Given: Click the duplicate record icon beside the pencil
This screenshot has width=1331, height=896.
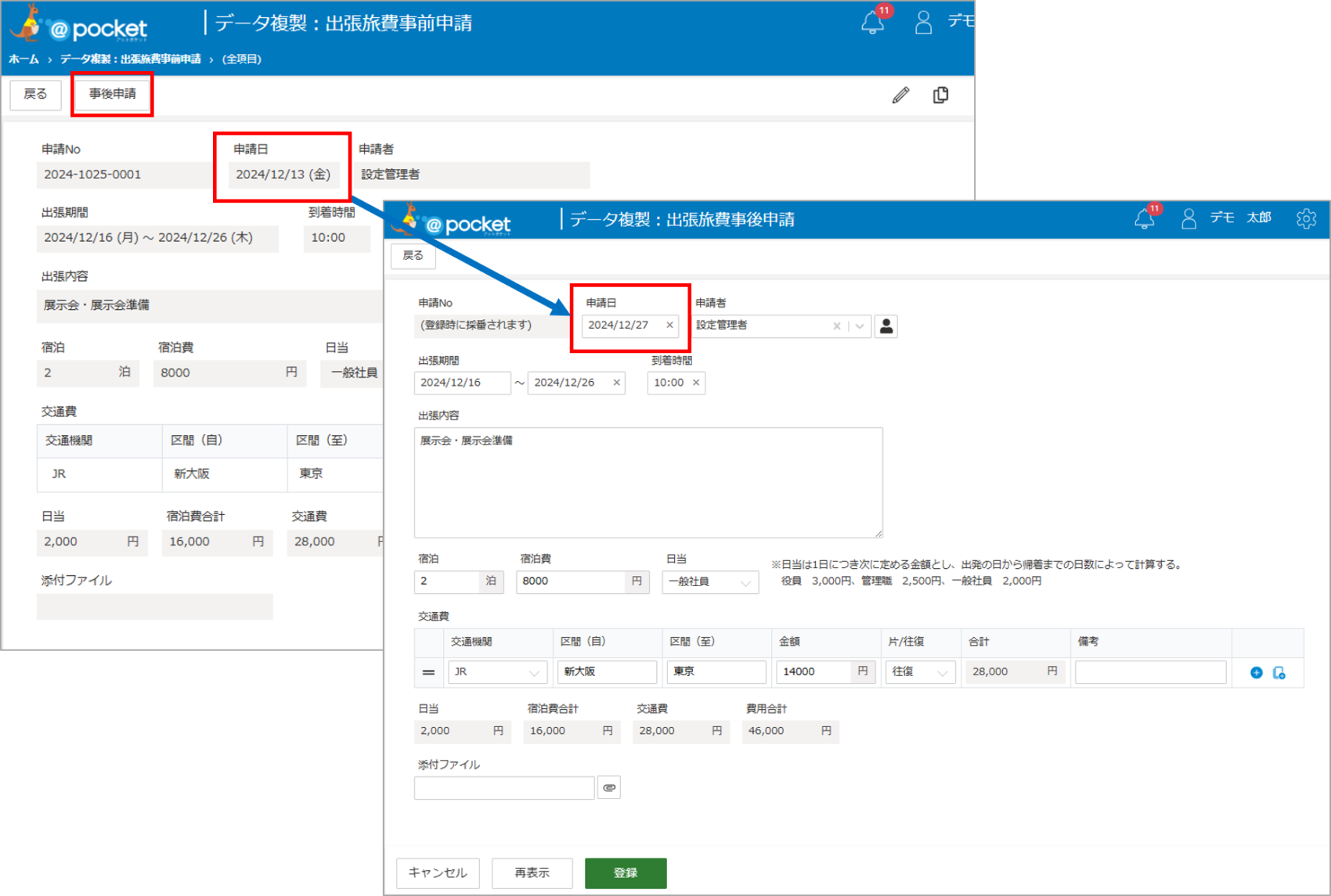Looking at the screenshot, I should (941, 95).
